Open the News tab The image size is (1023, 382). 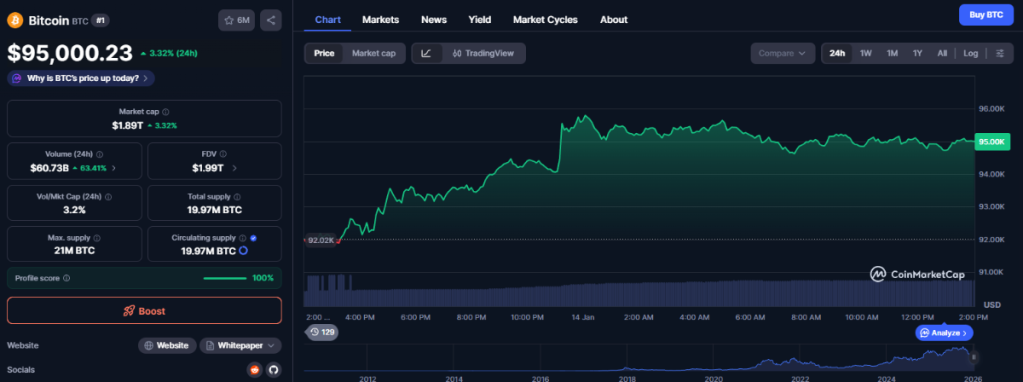tap(434, 20)
